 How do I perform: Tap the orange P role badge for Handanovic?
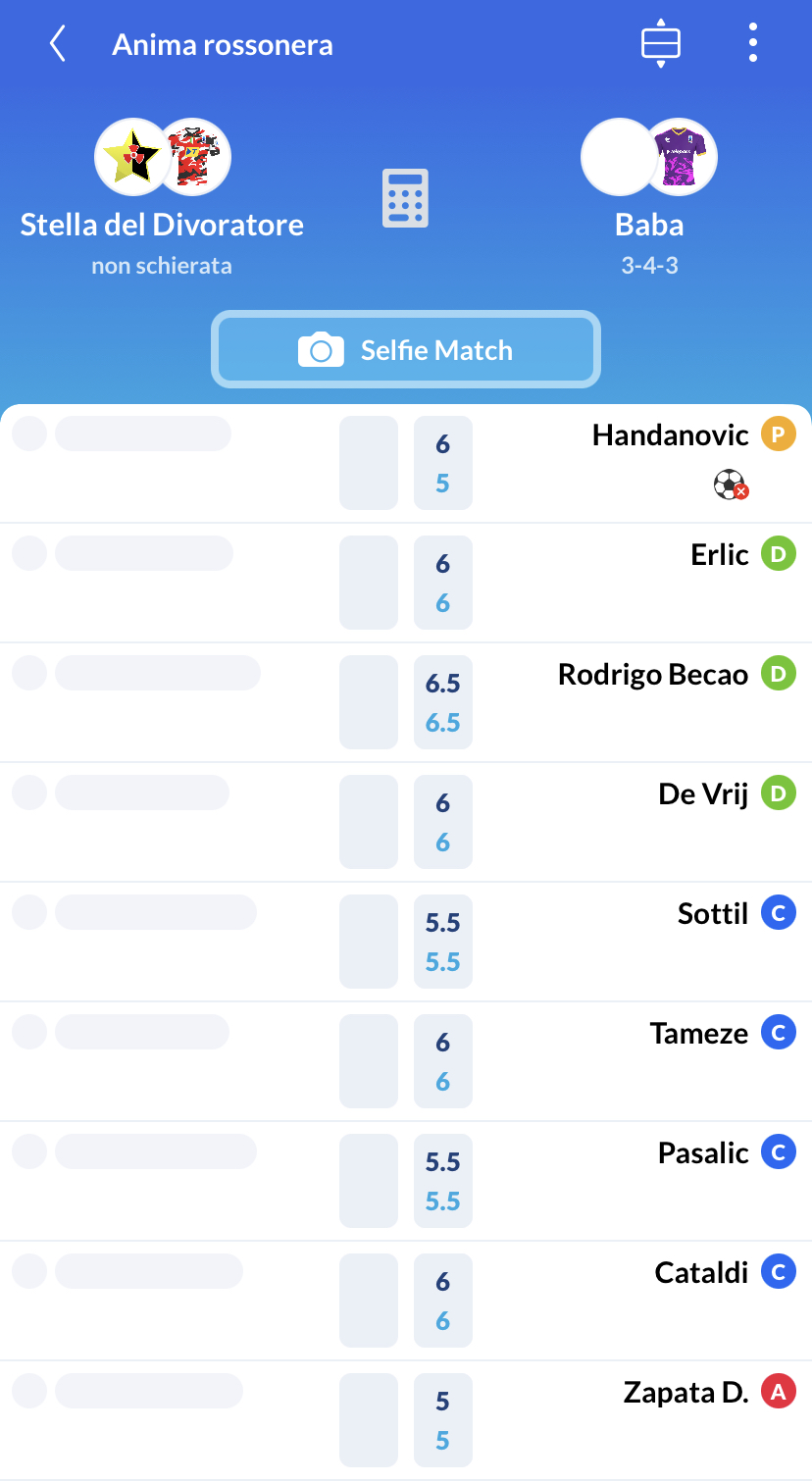click(x=779, y=434)
